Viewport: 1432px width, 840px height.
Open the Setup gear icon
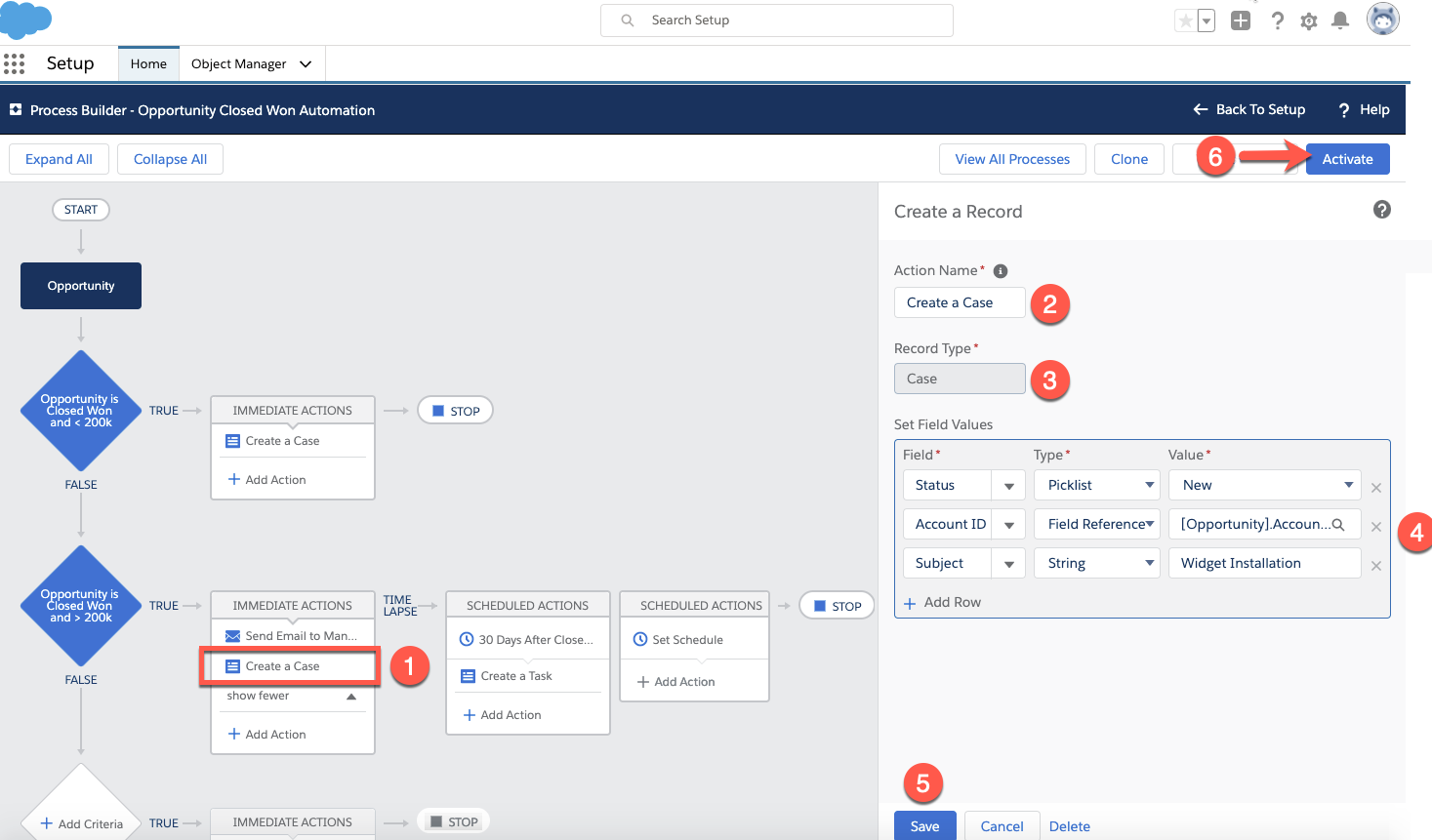[1309, 20]
